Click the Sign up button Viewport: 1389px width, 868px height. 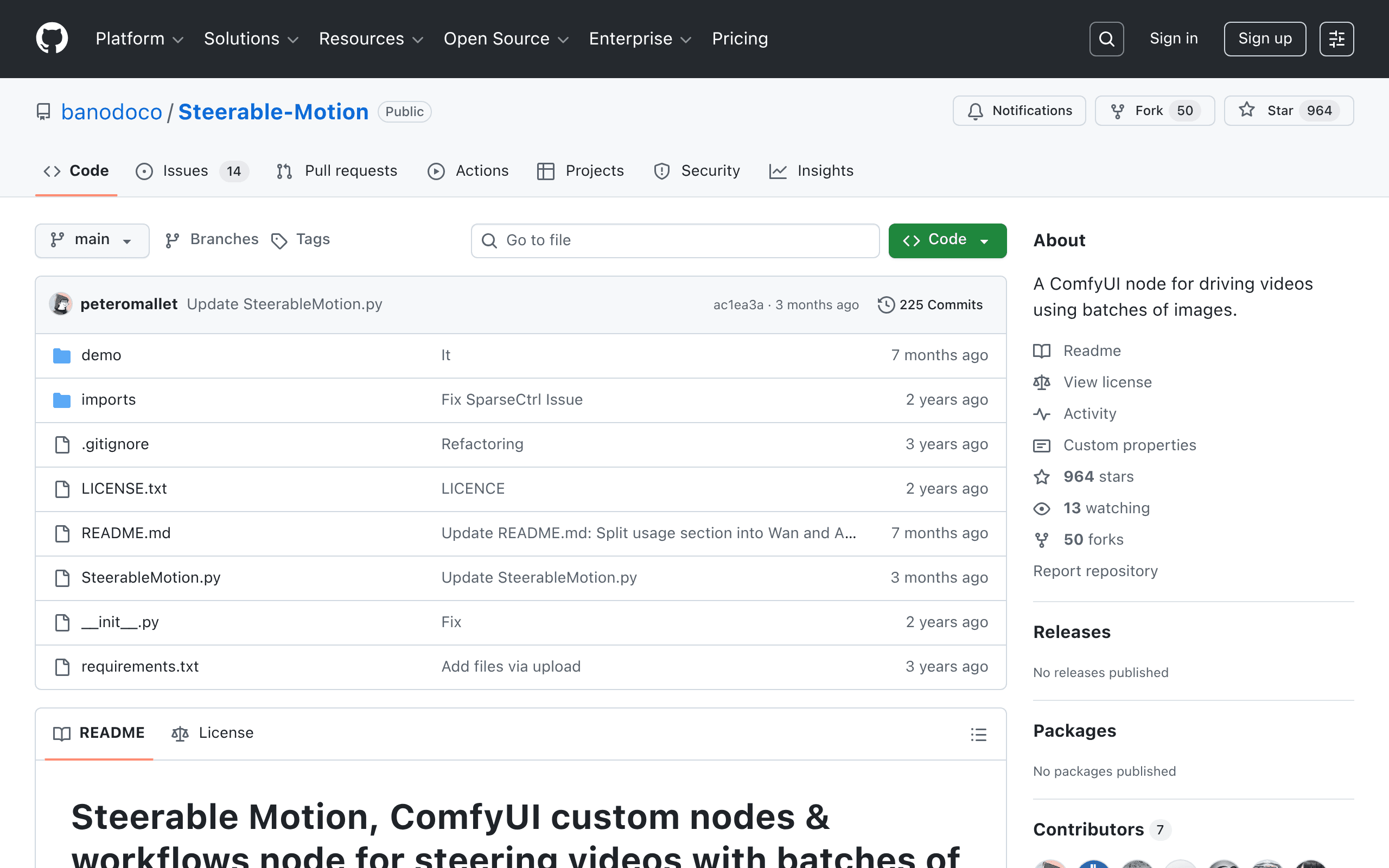(x=1264, y=39)
